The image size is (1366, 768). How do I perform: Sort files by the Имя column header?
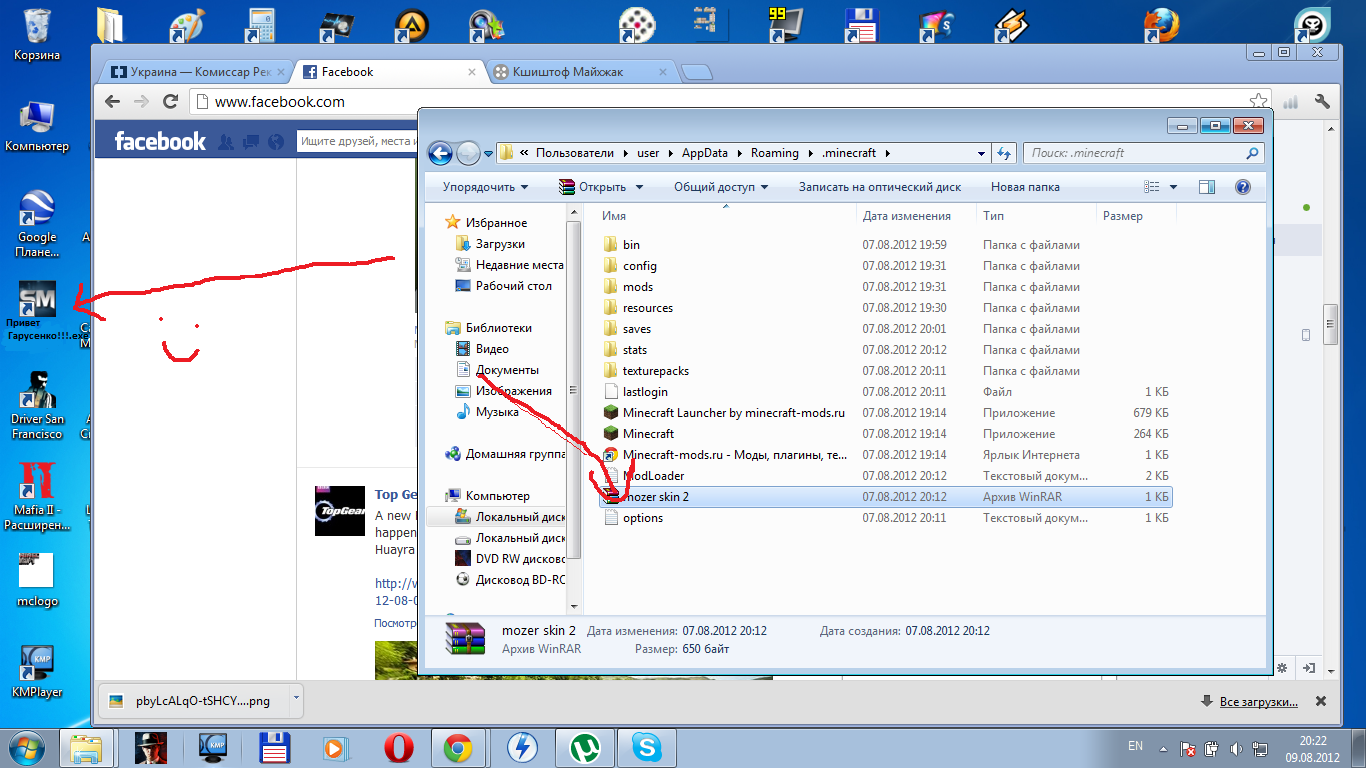(x=727, y=216)
